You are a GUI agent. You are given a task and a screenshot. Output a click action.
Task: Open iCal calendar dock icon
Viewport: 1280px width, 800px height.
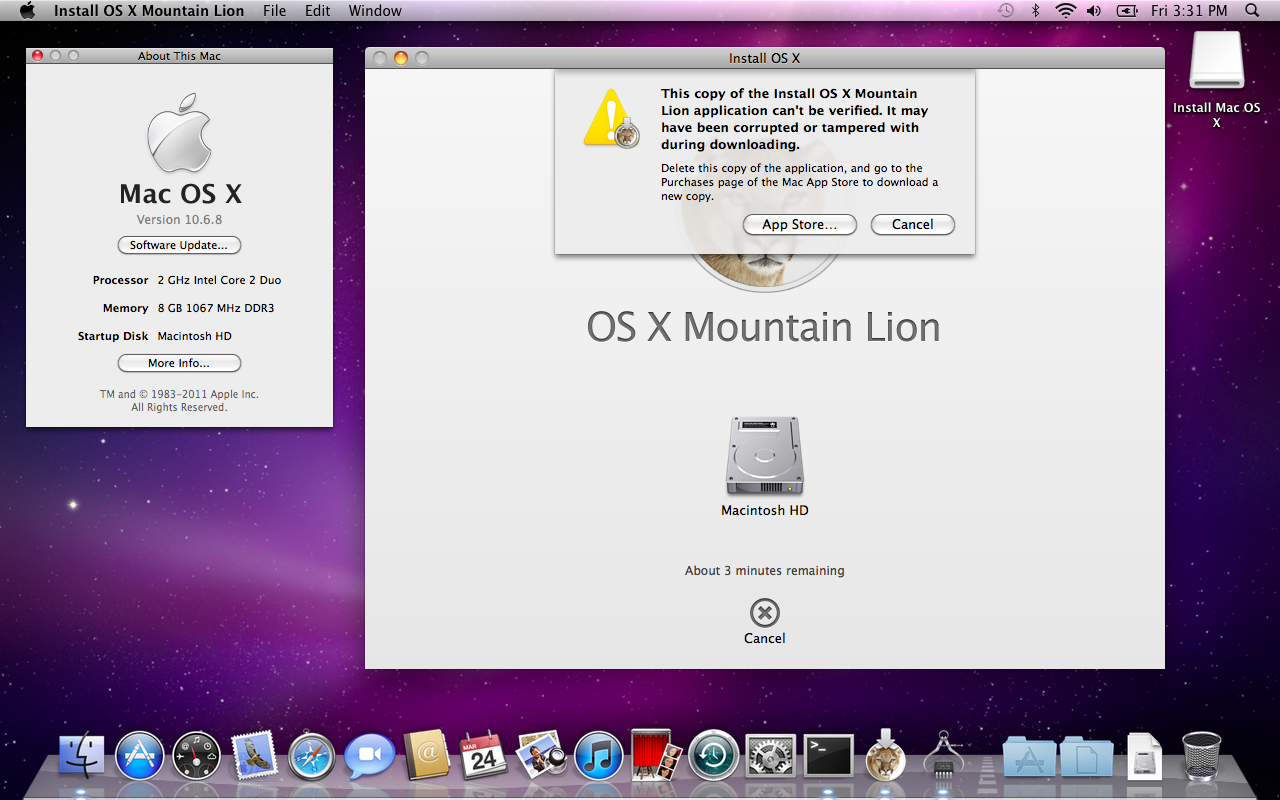[484, 756]
